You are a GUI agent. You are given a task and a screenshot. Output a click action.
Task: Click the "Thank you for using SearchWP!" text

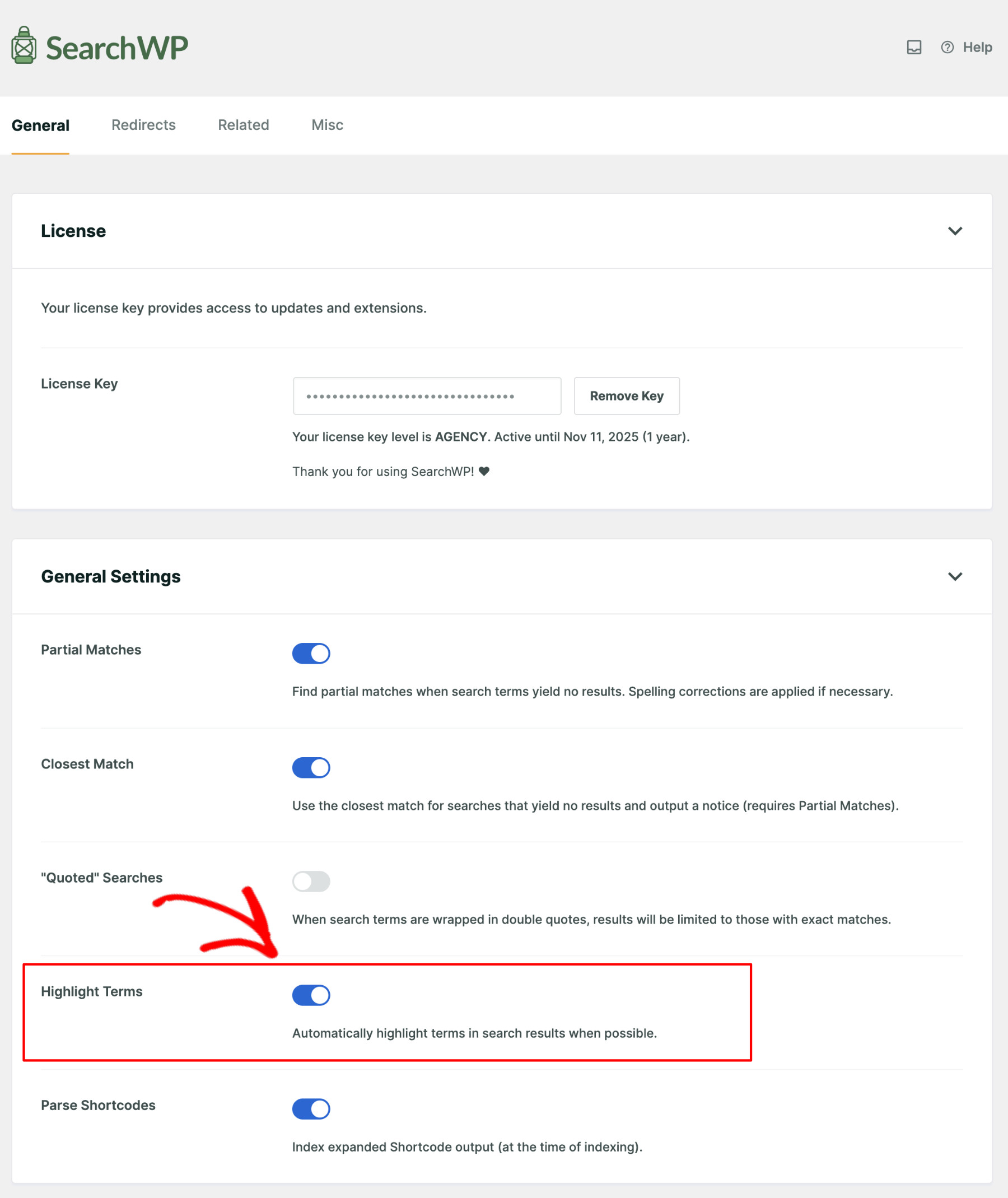click(x=384, y=472)
